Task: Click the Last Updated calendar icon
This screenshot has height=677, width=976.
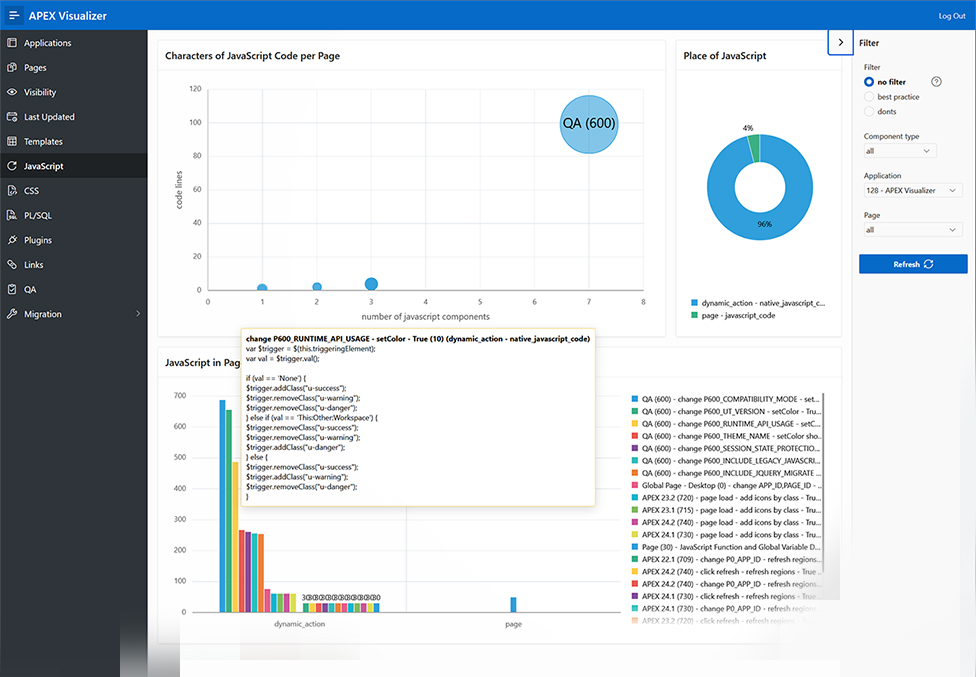Action: (x=12, y=117)
